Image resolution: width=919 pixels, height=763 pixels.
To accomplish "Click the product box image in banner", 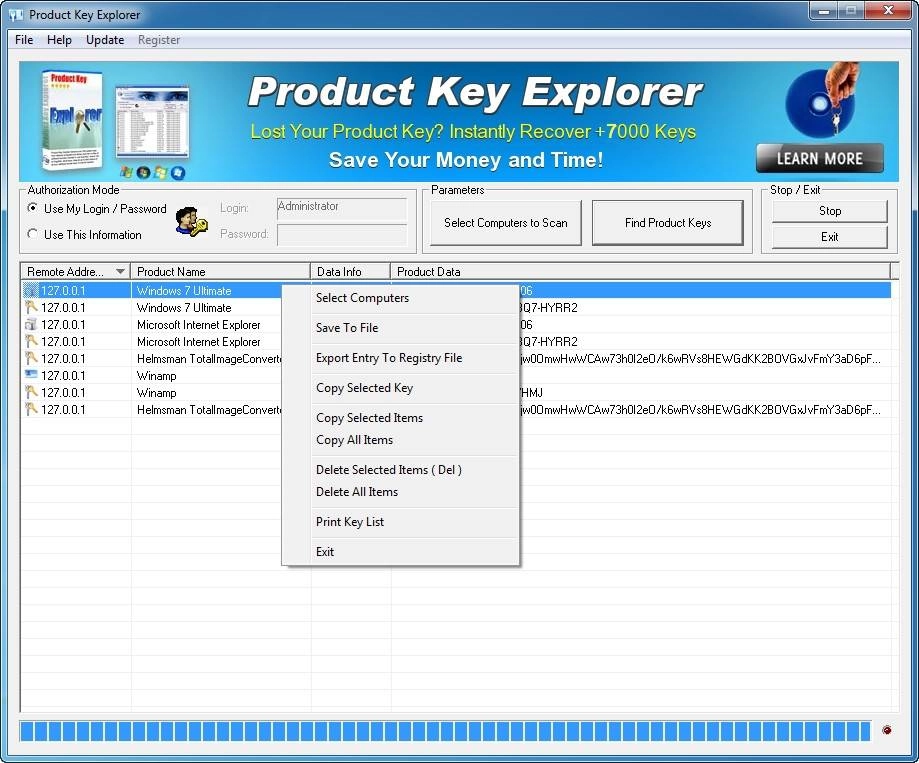I will [72, 119].
